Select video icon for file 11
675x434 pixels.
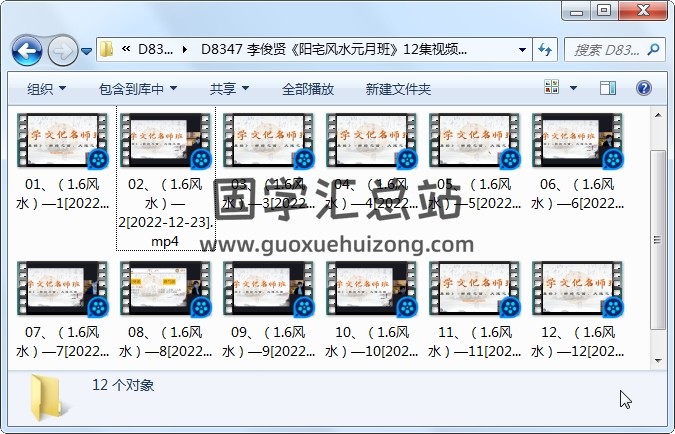click(474, 289)
